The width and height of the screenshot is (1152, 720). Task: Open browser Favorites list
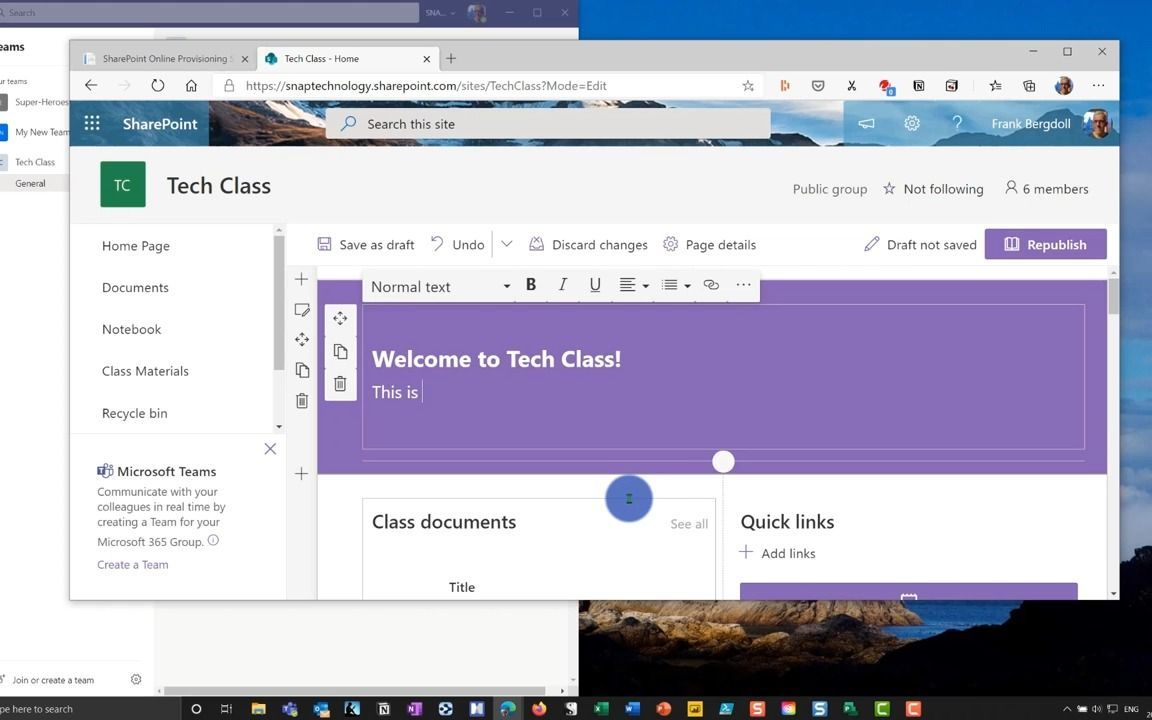pyautogui.click(x=996, y=86)
